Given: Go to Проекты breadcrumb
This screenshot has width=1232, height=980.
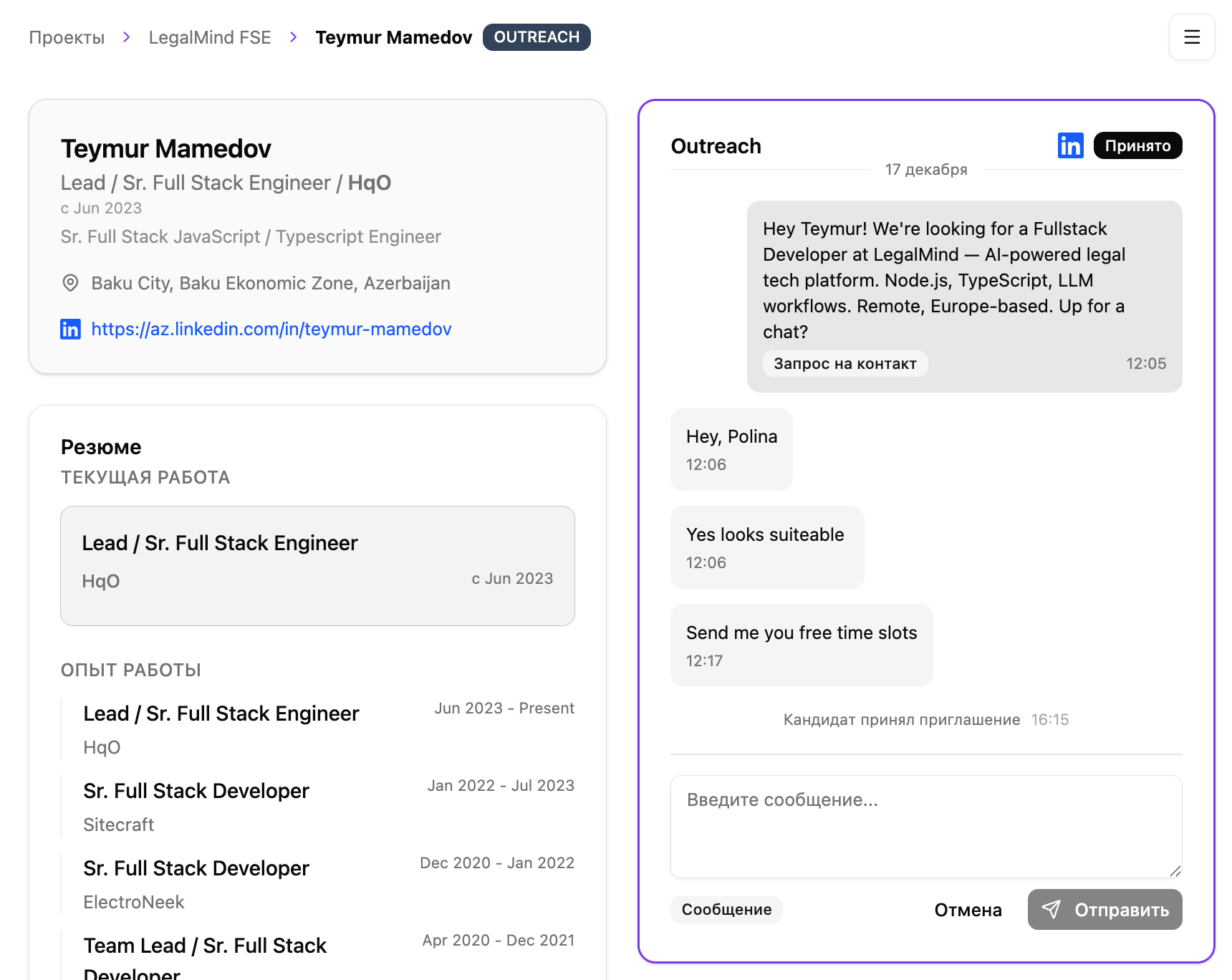Looking at the screenshot, I should pyautogui.click(x=67, y=37).
